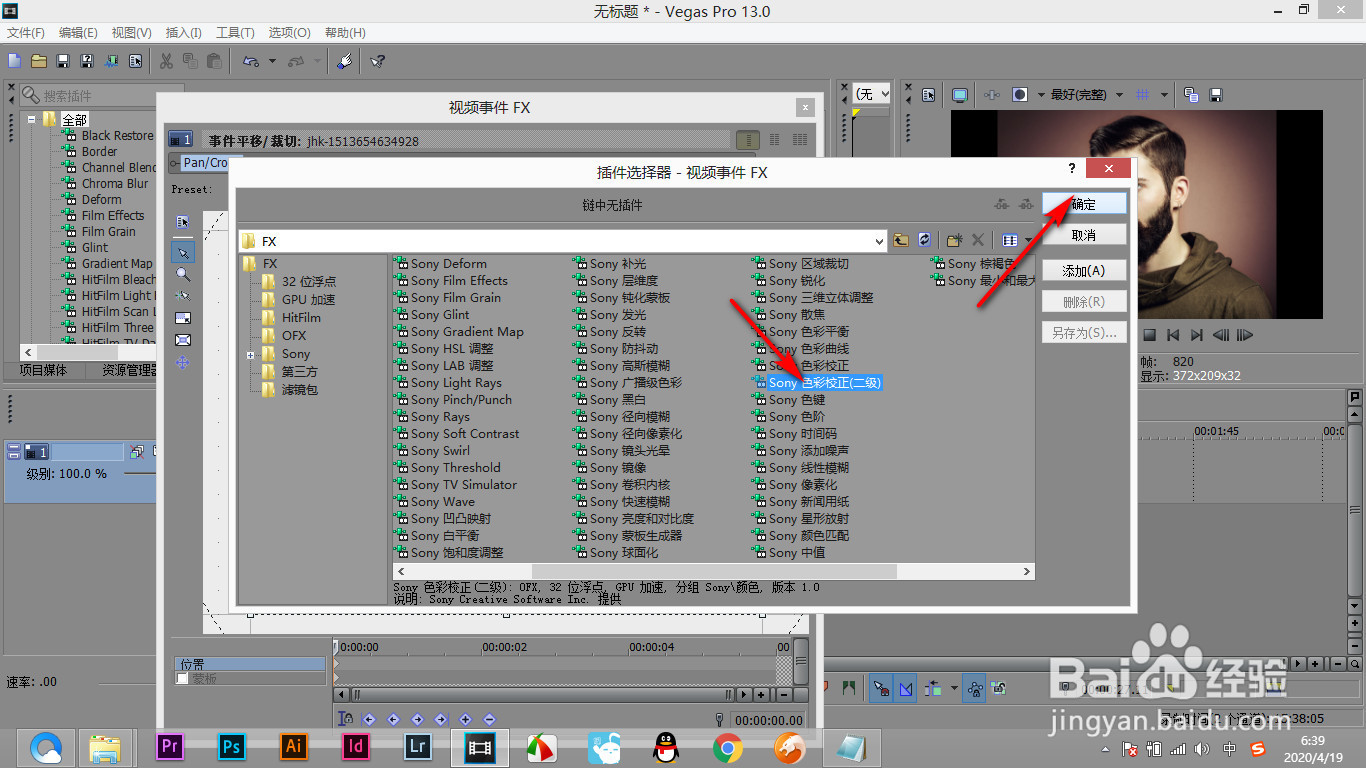
Task: Click the Pan/Crop FX chain button
Action: coord(204,163)
